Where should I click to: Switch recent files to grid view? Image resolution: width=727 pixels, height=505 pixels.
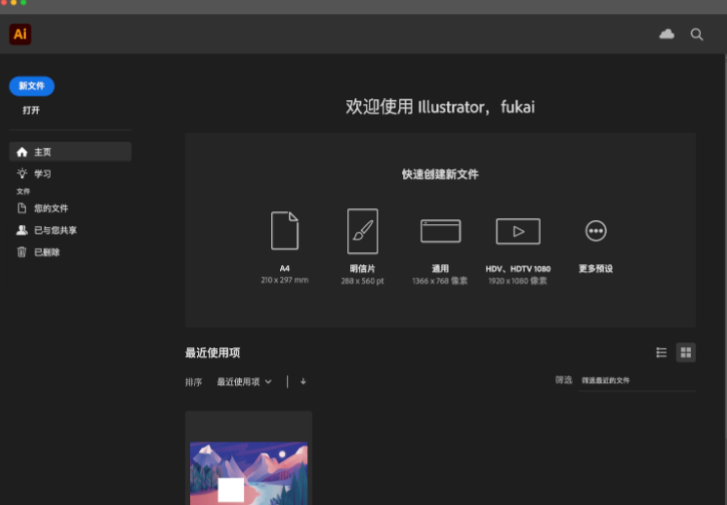(686, 352)
